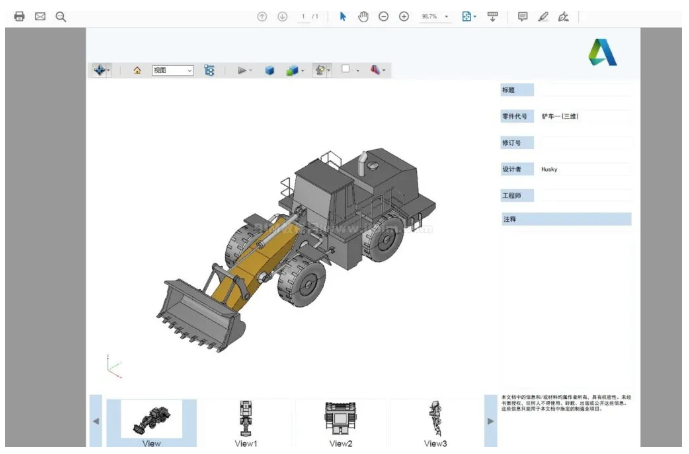Go to next page arrow
This screenshot has height=454, width=689.
[x=282, y=17]
